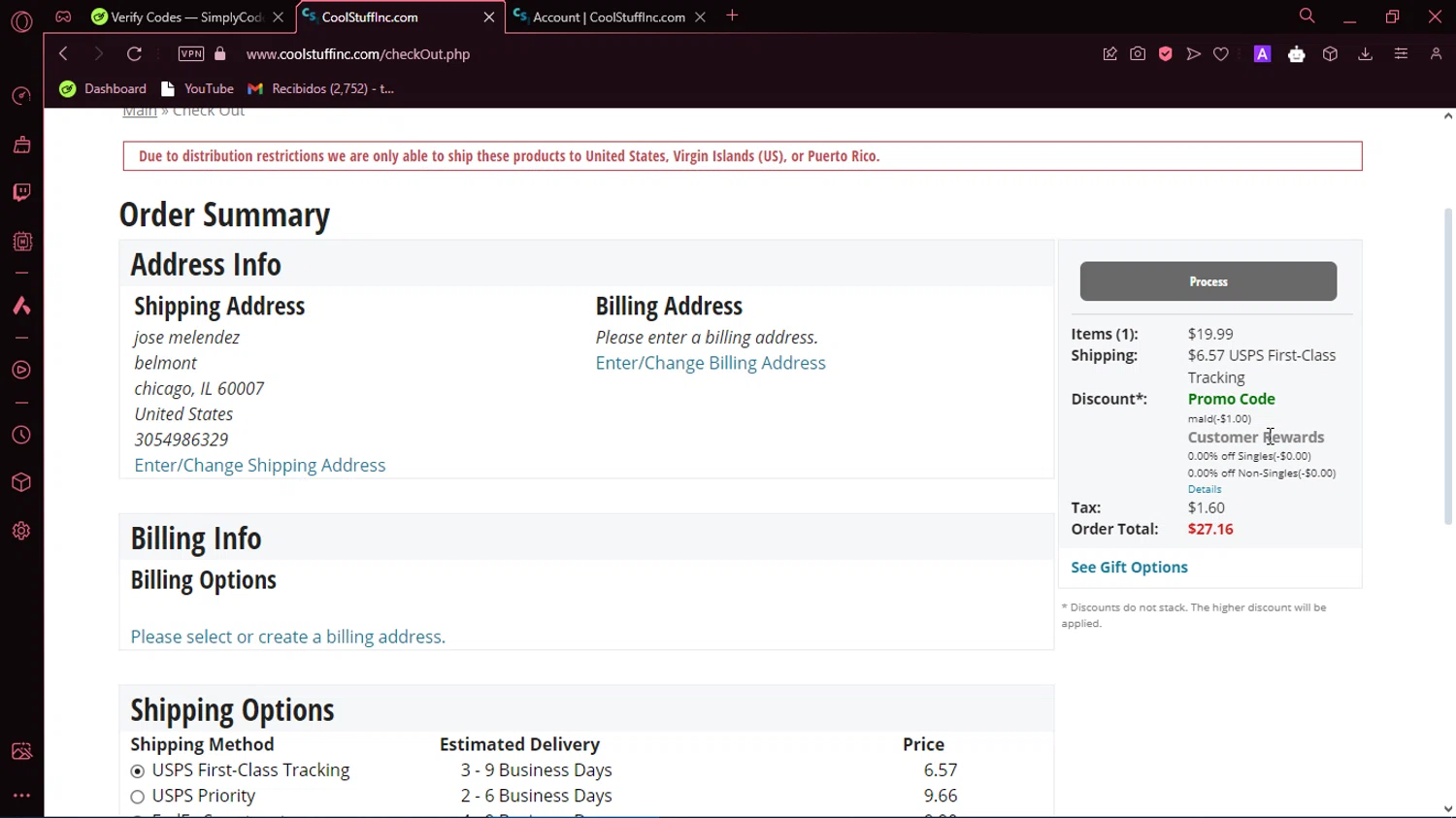Open the History clock in the sidebar

tap(21, 435)
